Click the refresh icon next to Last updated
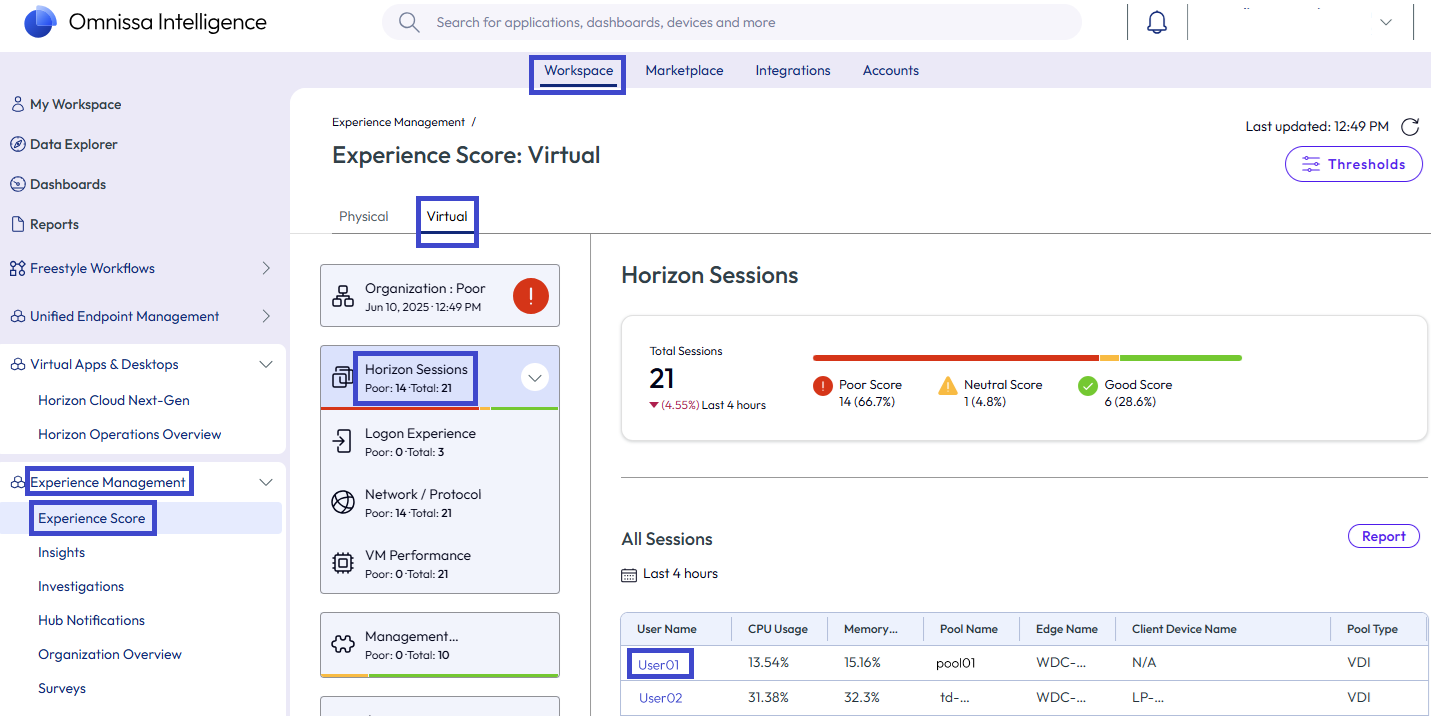 coord(1410,127)
